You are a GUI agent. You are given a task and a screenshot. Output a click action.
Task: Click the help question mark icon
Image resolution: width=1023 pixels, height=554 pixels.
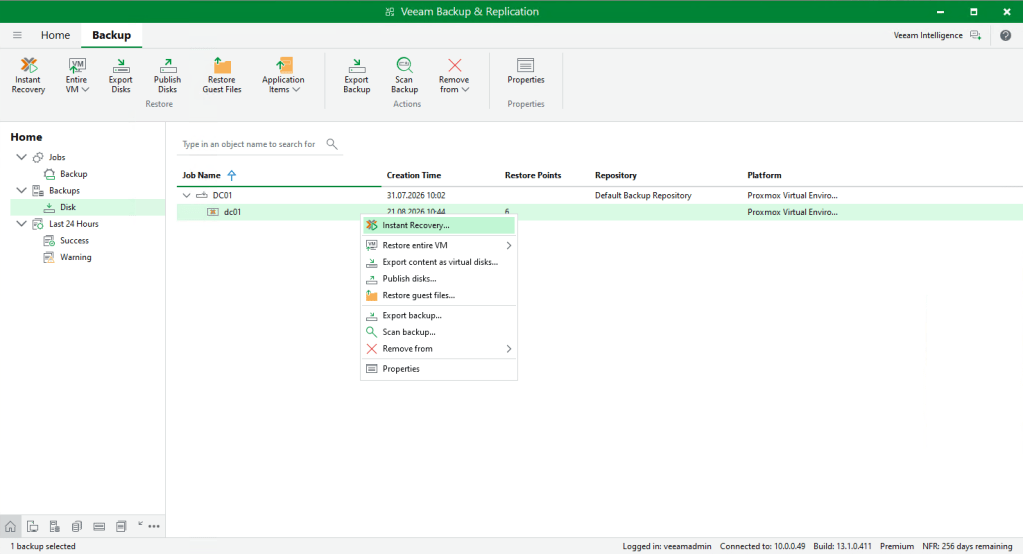[1005, 35]
